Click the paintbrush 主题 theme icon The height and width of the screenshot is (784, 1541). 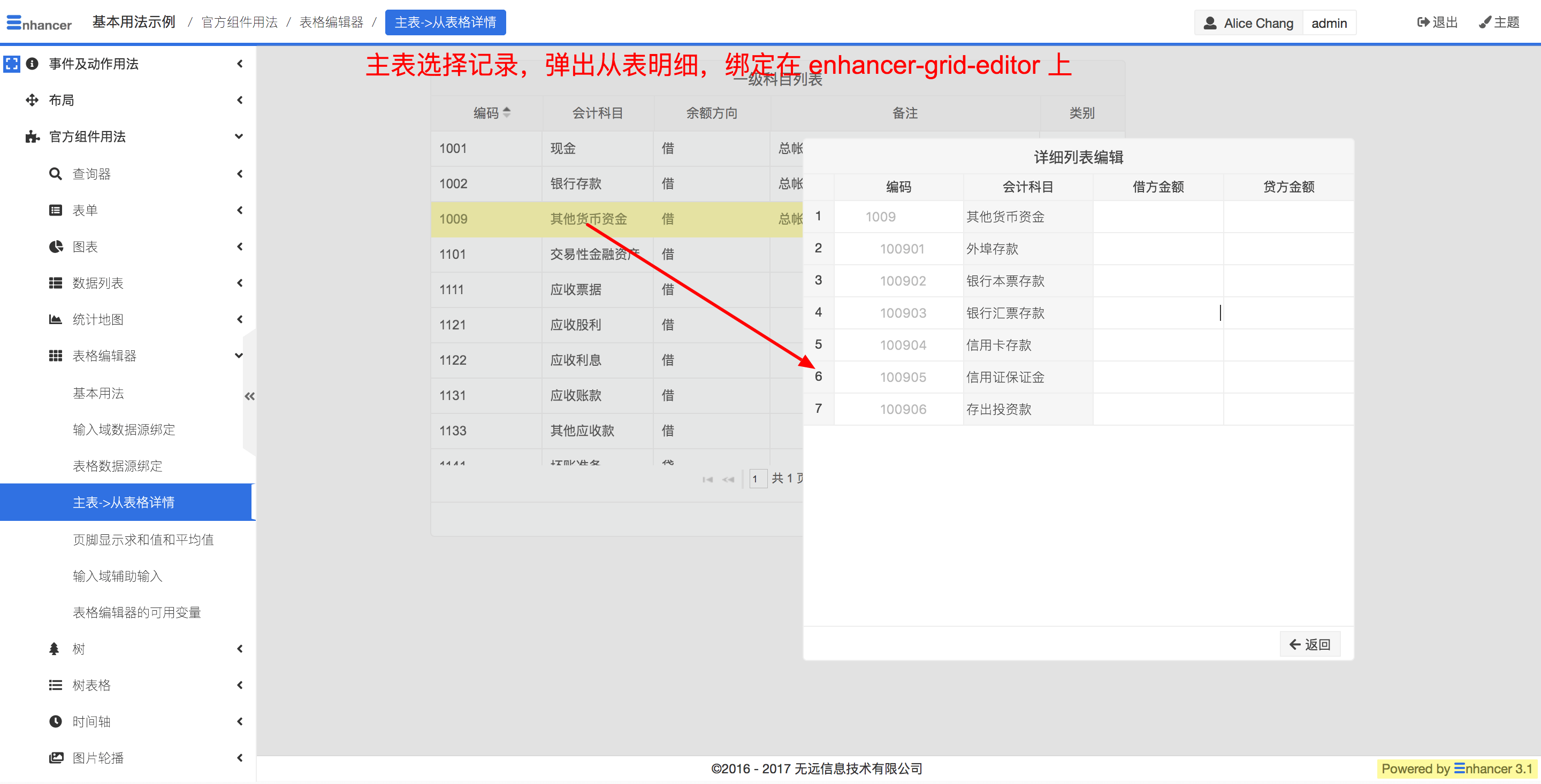(1484, 22)
